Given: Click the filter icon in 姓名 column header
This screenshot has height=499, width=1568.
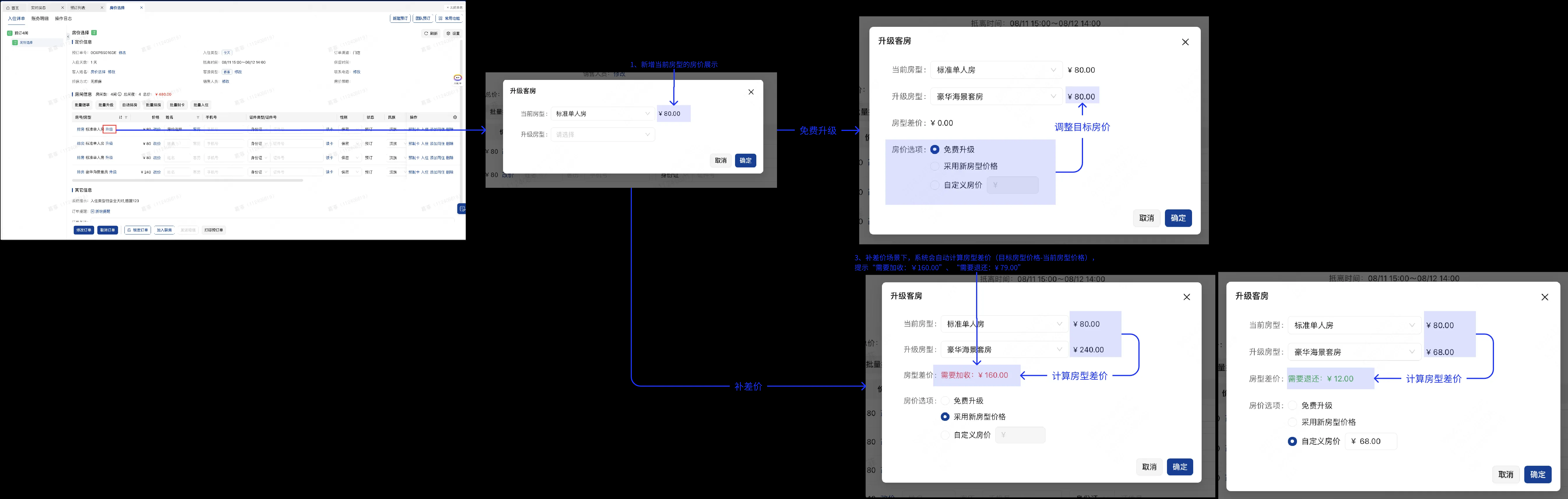Looking at the screenshot, I should click(x=198, y=118).
